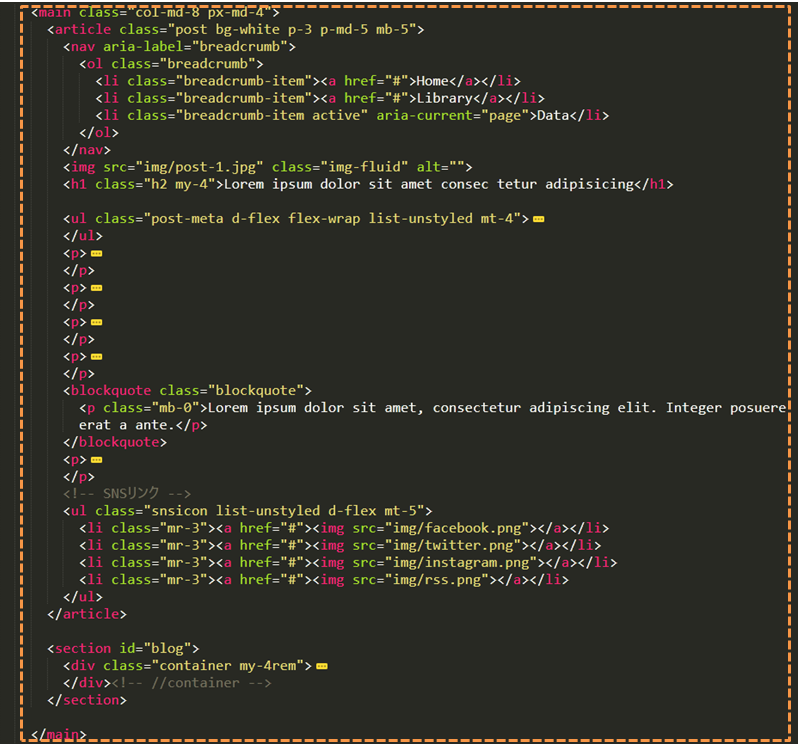Viewport: 800px width, 745px height.
Task: Click the img/facebook.png list item line
Action: (x=344, y=528)
